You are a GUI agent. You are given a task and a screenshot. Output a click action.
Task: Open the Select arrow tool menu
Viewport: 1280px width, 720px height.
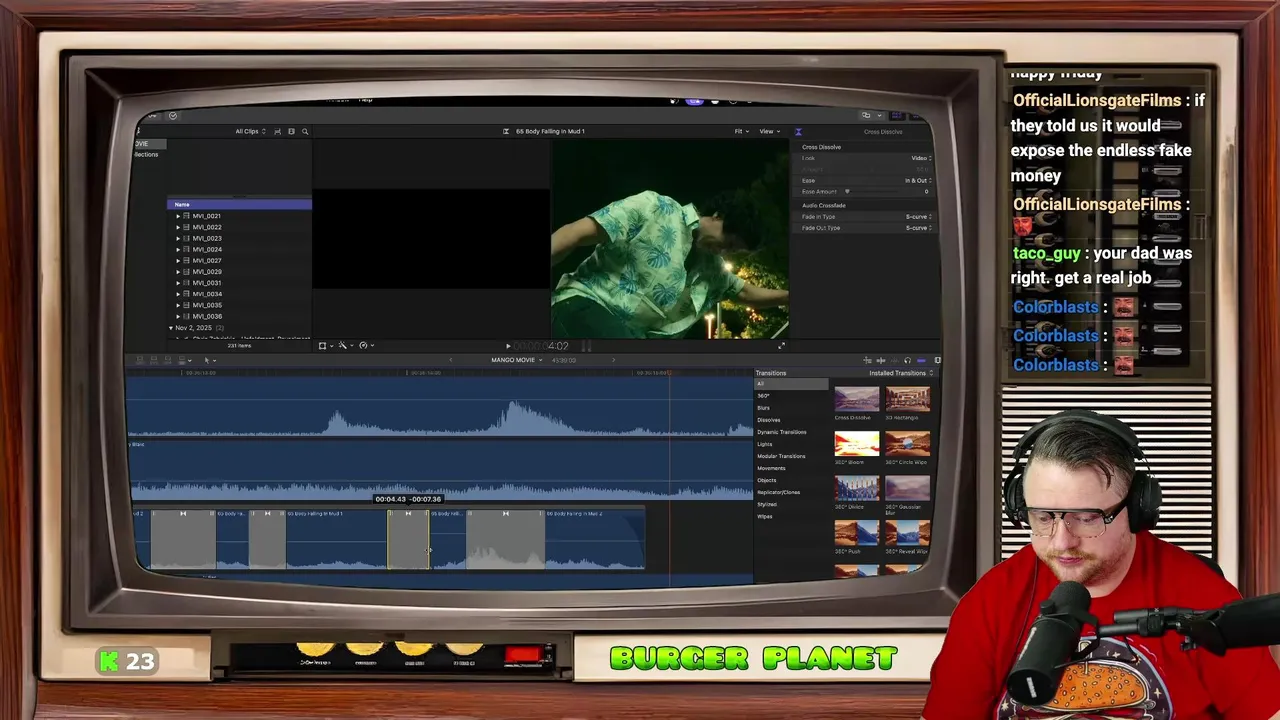tap(208, 360)
